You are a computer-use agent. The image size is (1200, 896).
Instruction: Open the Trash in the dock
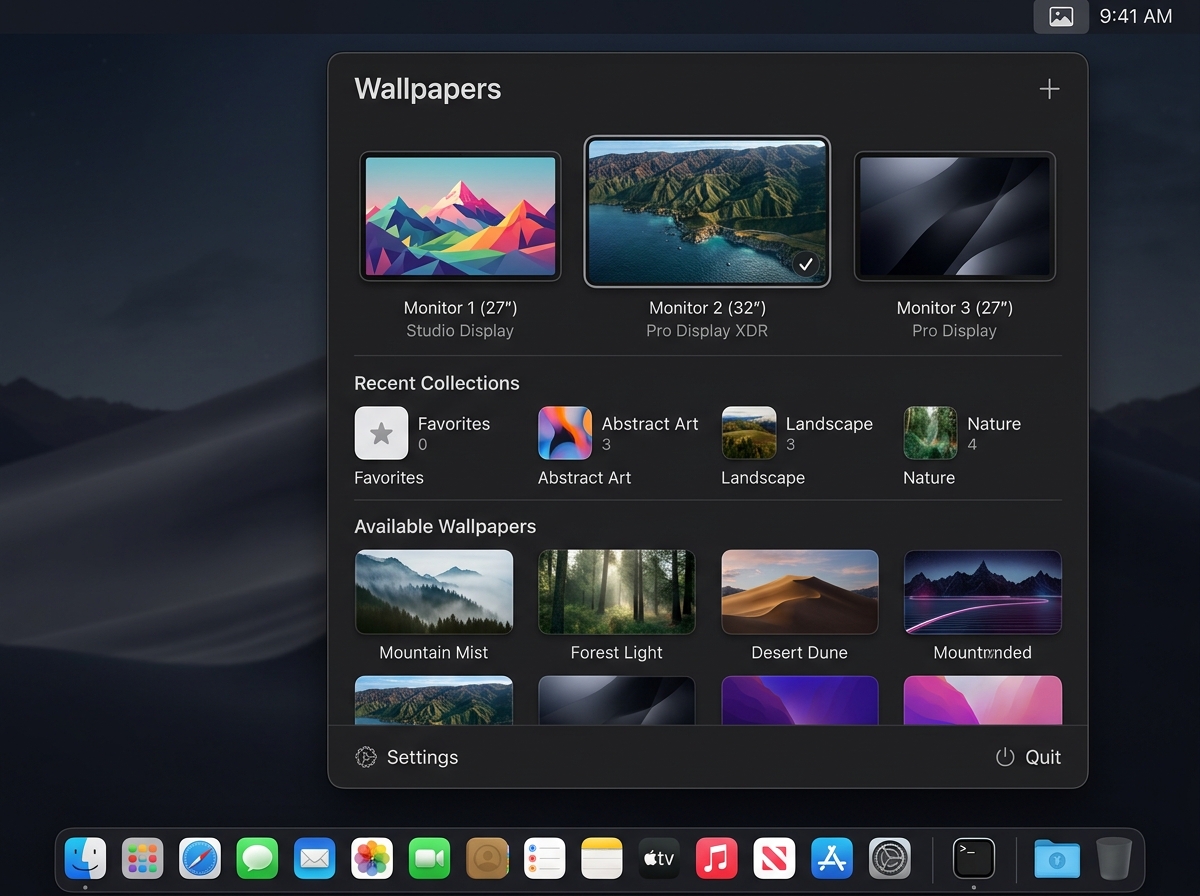coord(1114,858)
